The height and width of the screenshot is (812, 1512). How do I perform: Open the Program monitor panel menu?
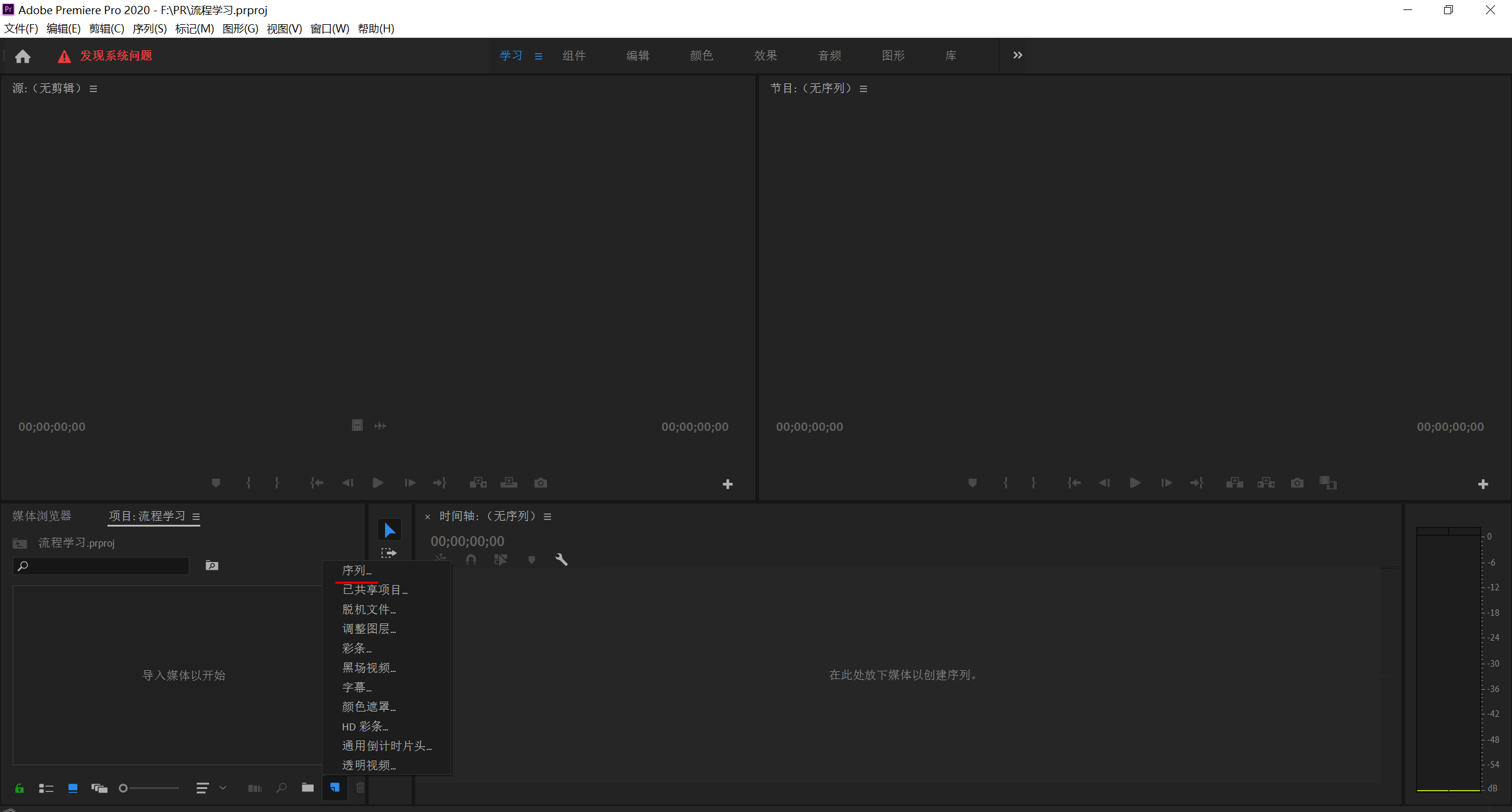click(x=863, y=89)
